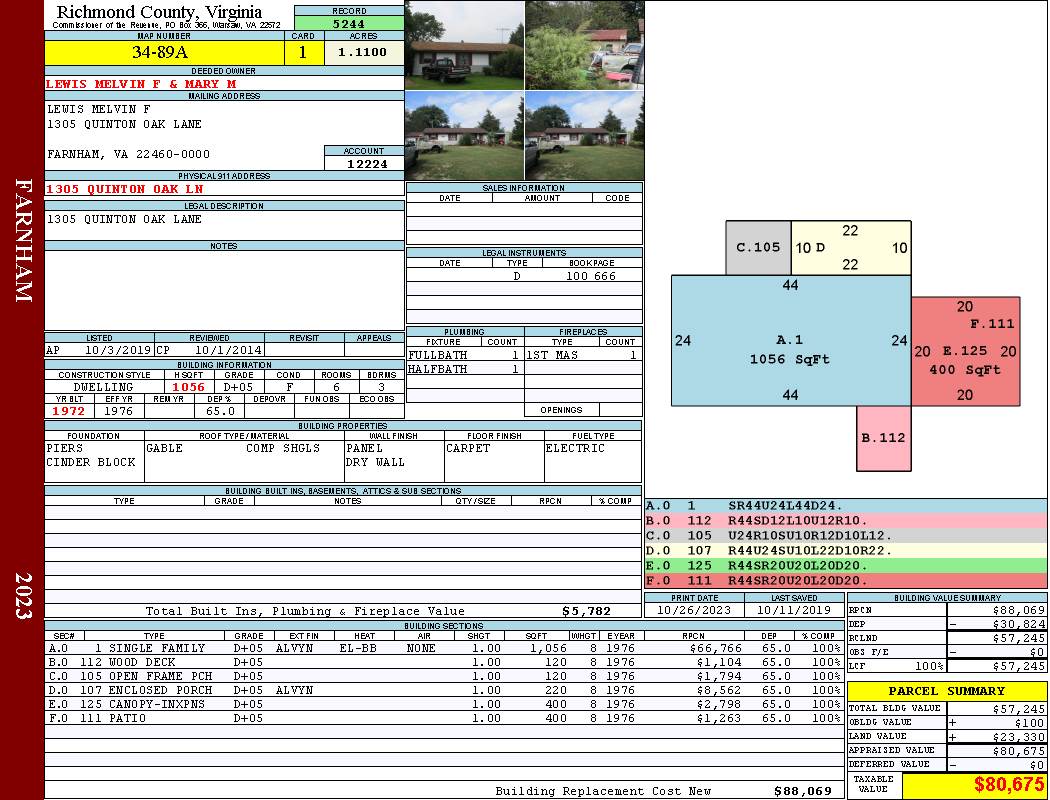Select the gray C.105 porch sketch block

coord(758,247)
